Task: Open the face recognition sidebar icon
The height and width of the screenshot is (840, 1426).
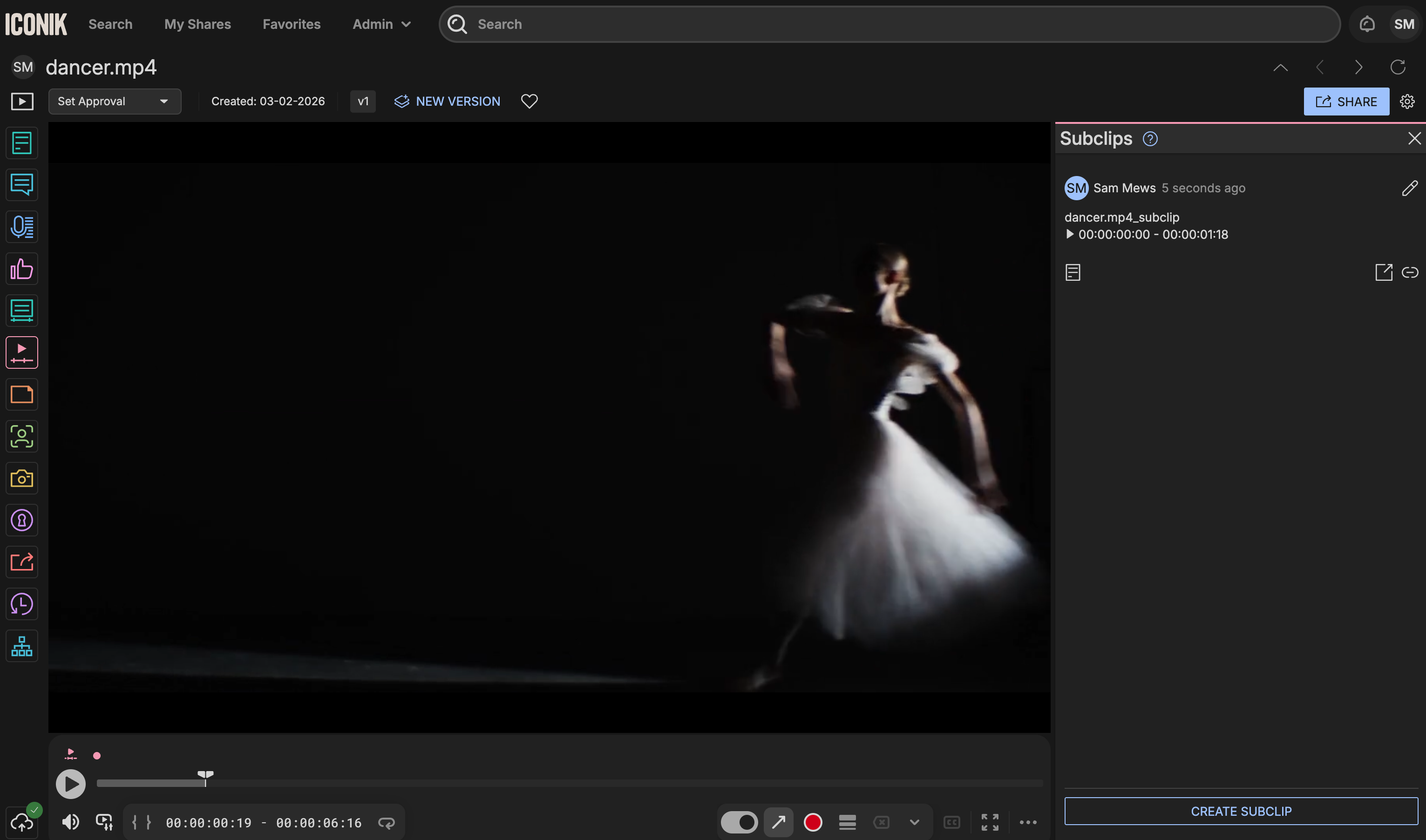Action: 21,436
